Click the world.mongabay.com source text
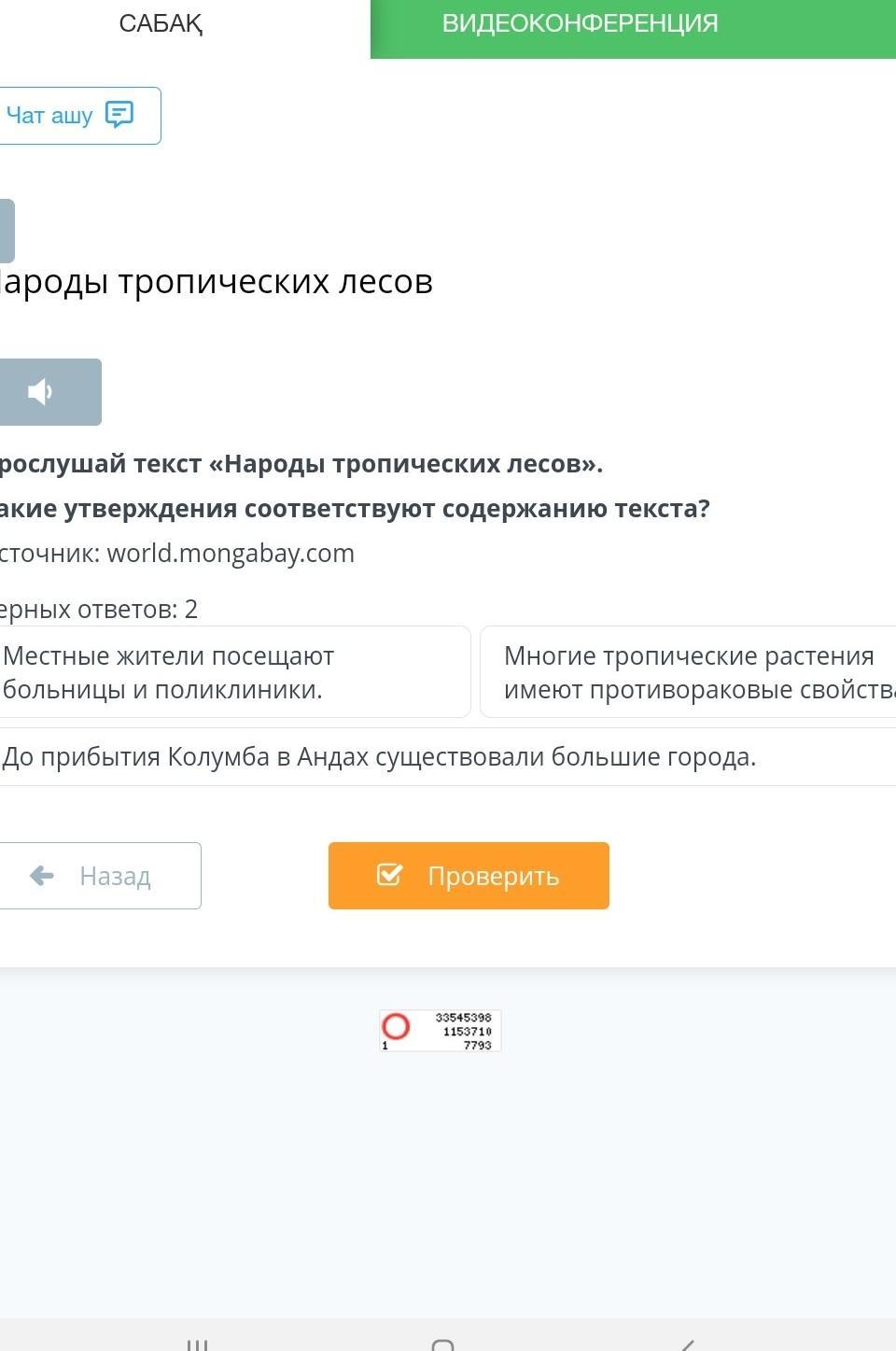Viewport: 896px width, 1351px height. coord(231,554)
